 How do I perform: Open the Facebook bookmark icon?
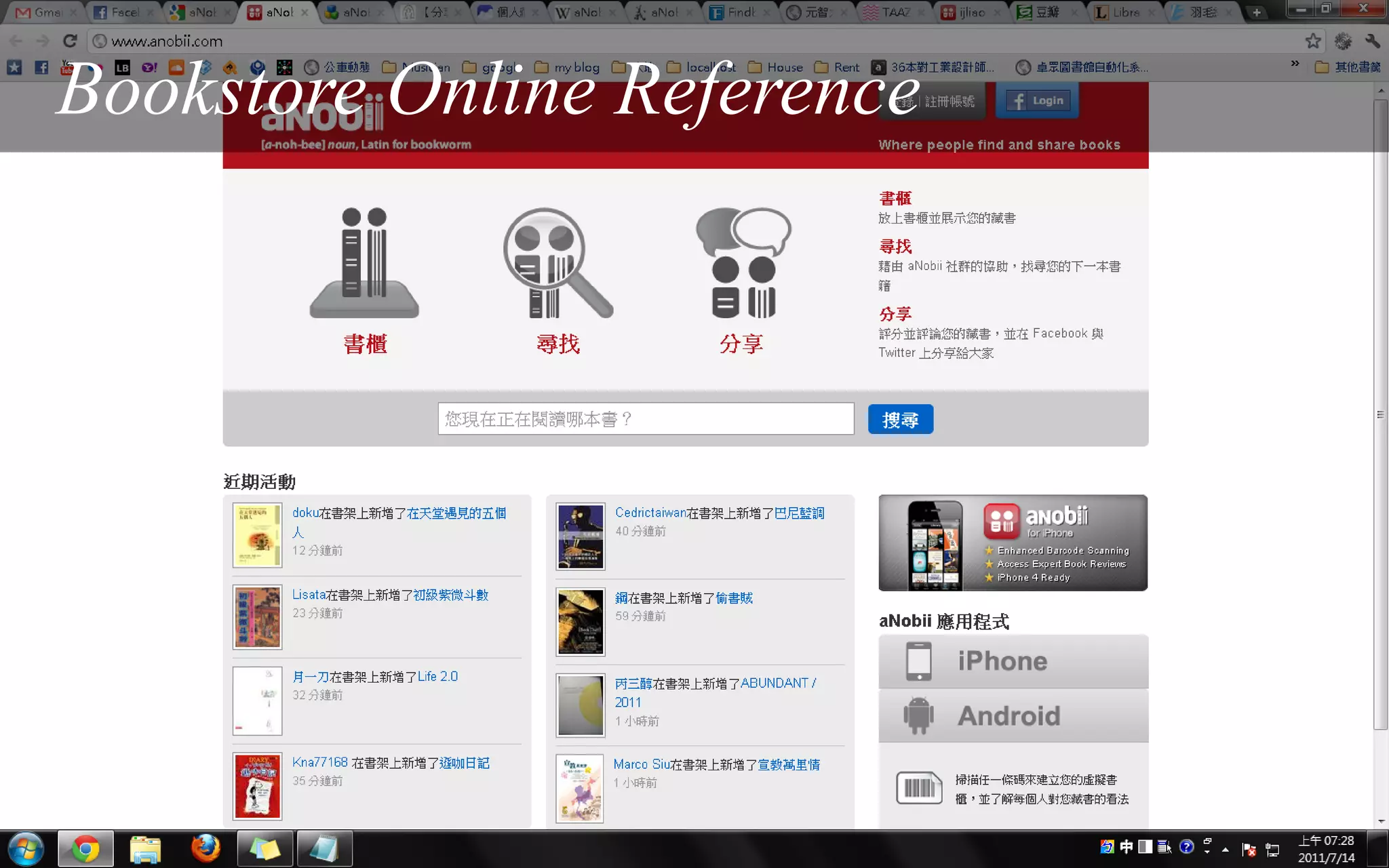pyautogui.click(x=41, y=67)
